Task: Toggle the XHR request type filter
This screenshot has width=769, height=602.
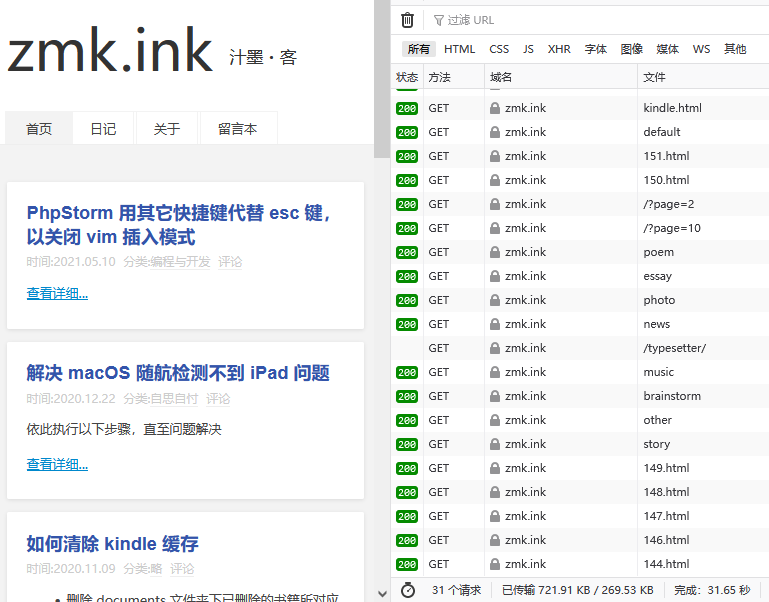Action: (559, 49)
